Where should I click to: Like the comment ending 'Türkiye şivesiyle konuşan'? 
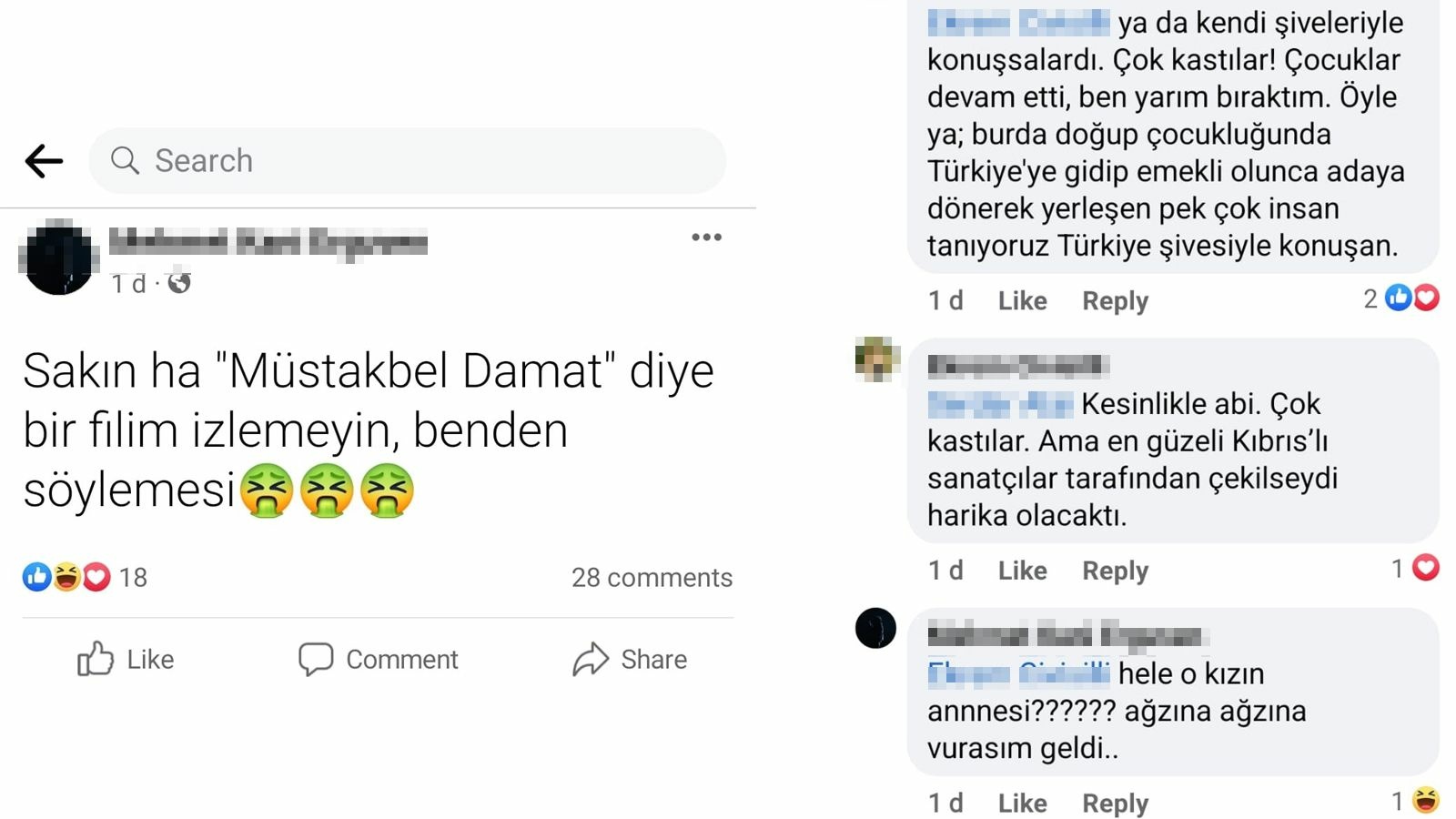[x=1022, y=300]
